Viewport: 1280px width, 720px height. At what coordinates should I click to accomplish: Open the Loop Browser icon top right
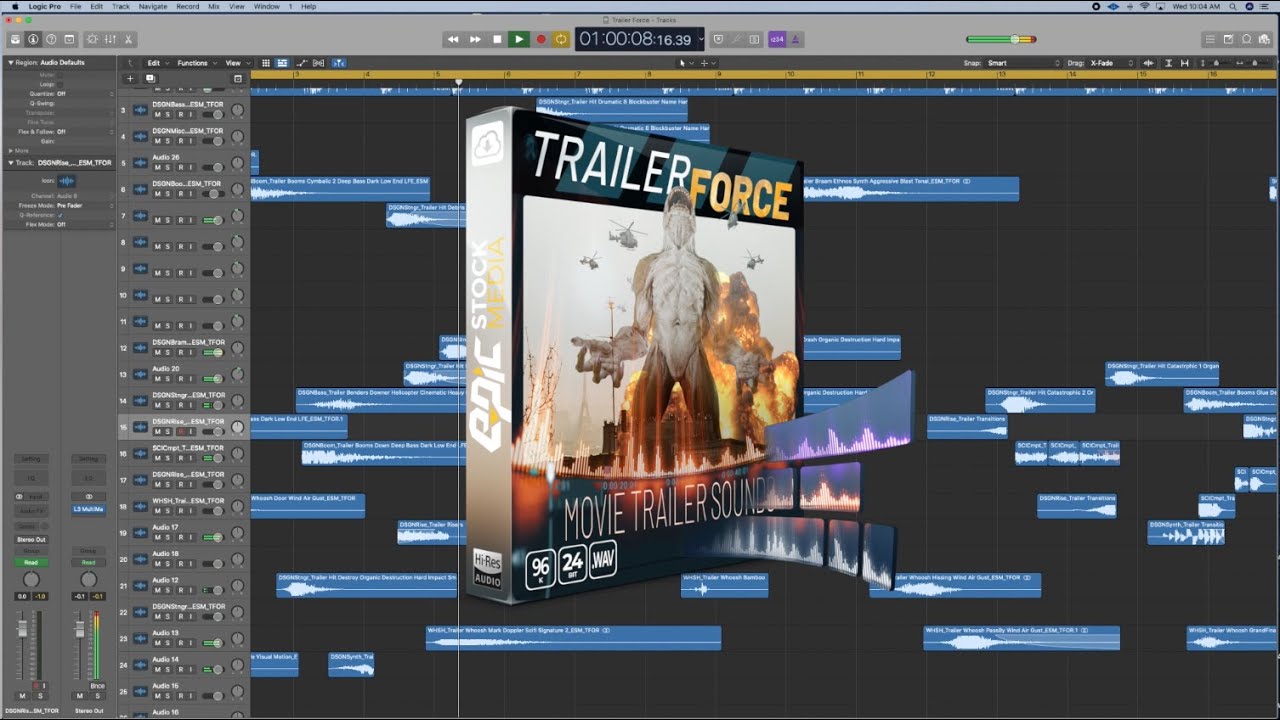(1246, 39)
